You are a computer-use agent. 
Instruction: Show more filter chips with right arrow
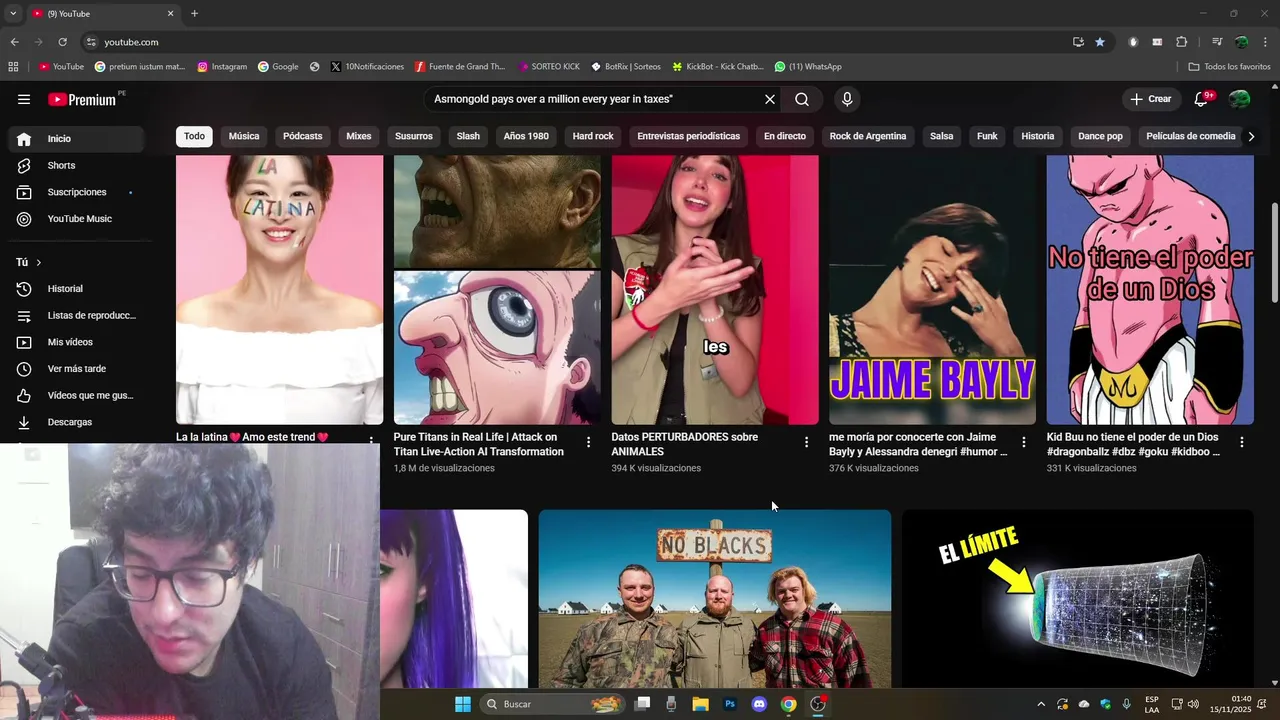coord(1251,136)
